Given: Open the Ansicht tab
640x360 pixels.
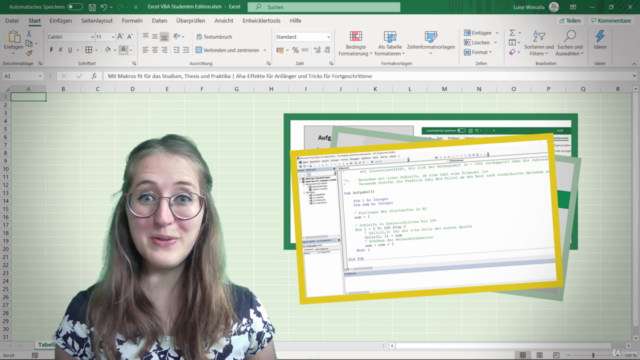Looking at the screenshot, I should 224,20.
